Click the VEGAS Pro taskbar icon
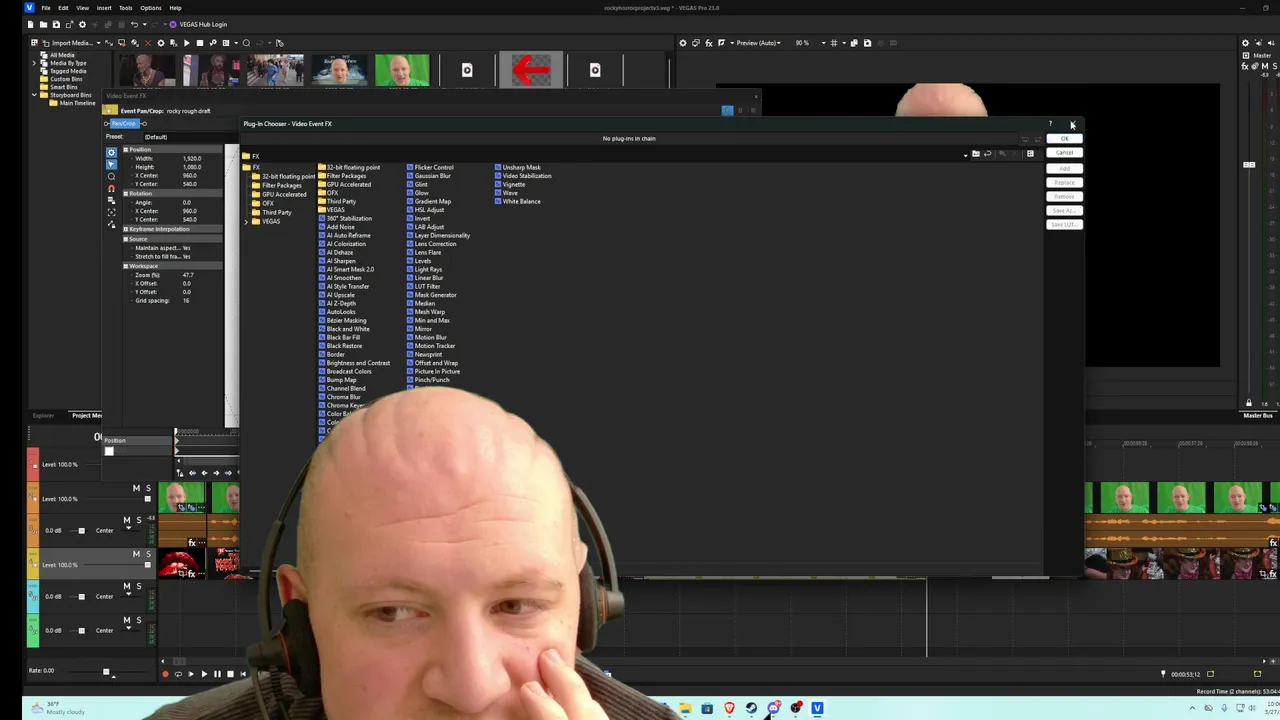The width and height of the screenshot is (1280, 720). [x=817, y=708]
